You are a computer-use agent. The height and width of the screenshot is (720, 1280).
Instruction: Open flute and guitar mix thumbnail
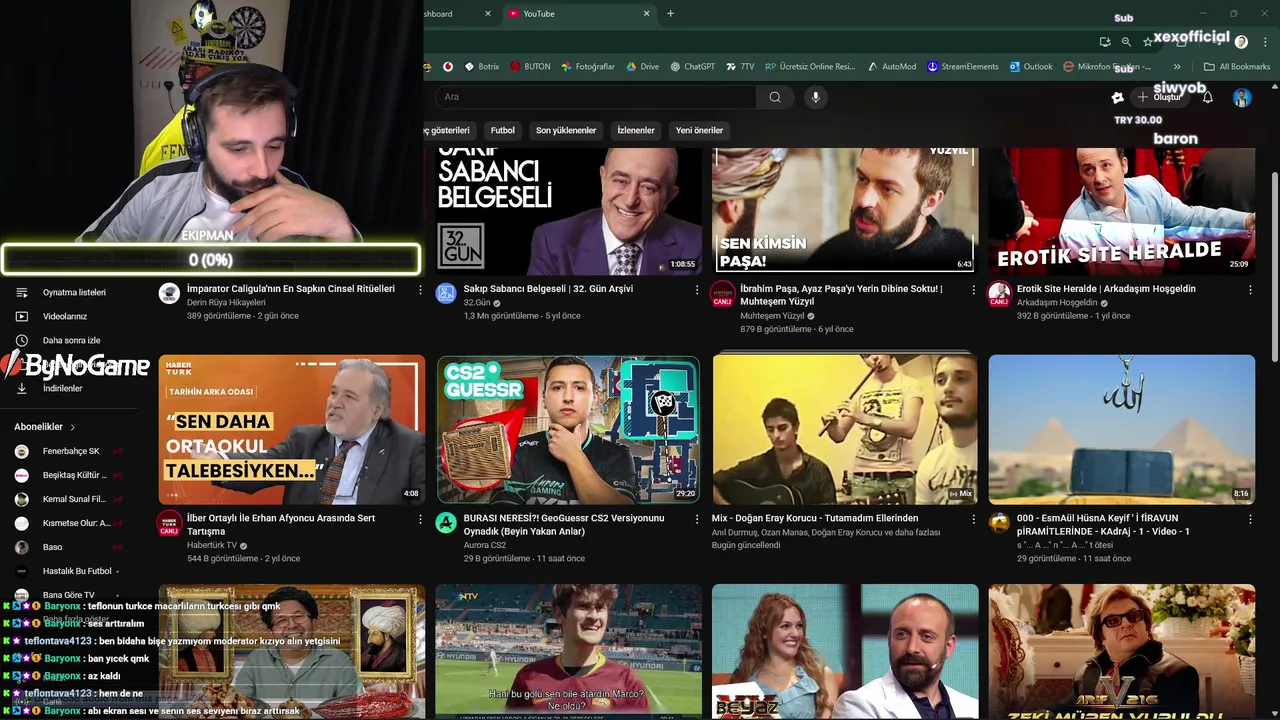[x=845, y=429]
